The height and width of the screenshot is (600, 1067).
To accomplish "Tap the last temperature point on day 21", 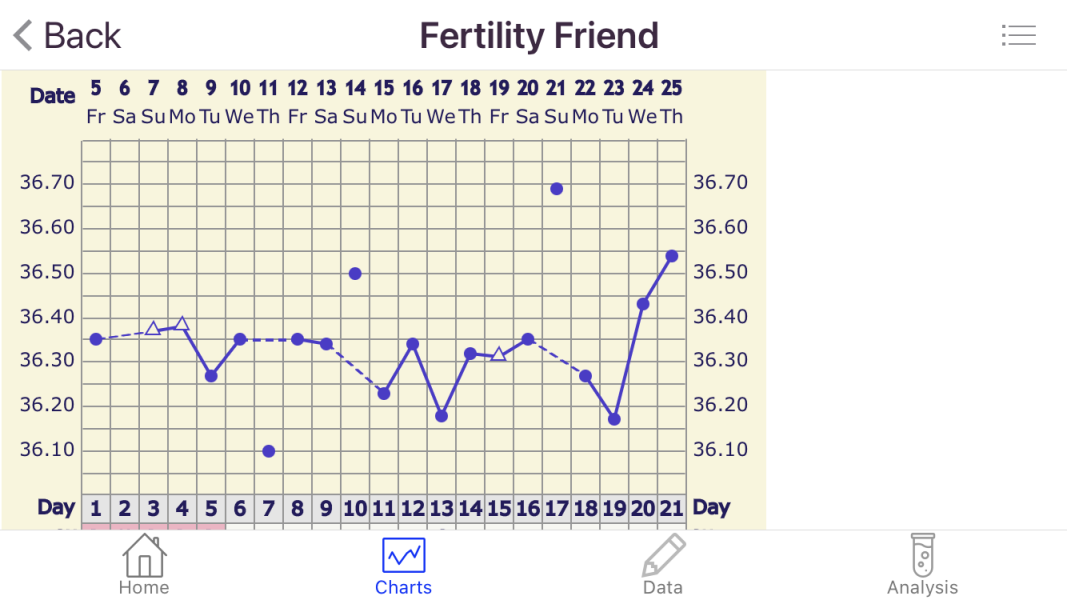I will [672, 256].
